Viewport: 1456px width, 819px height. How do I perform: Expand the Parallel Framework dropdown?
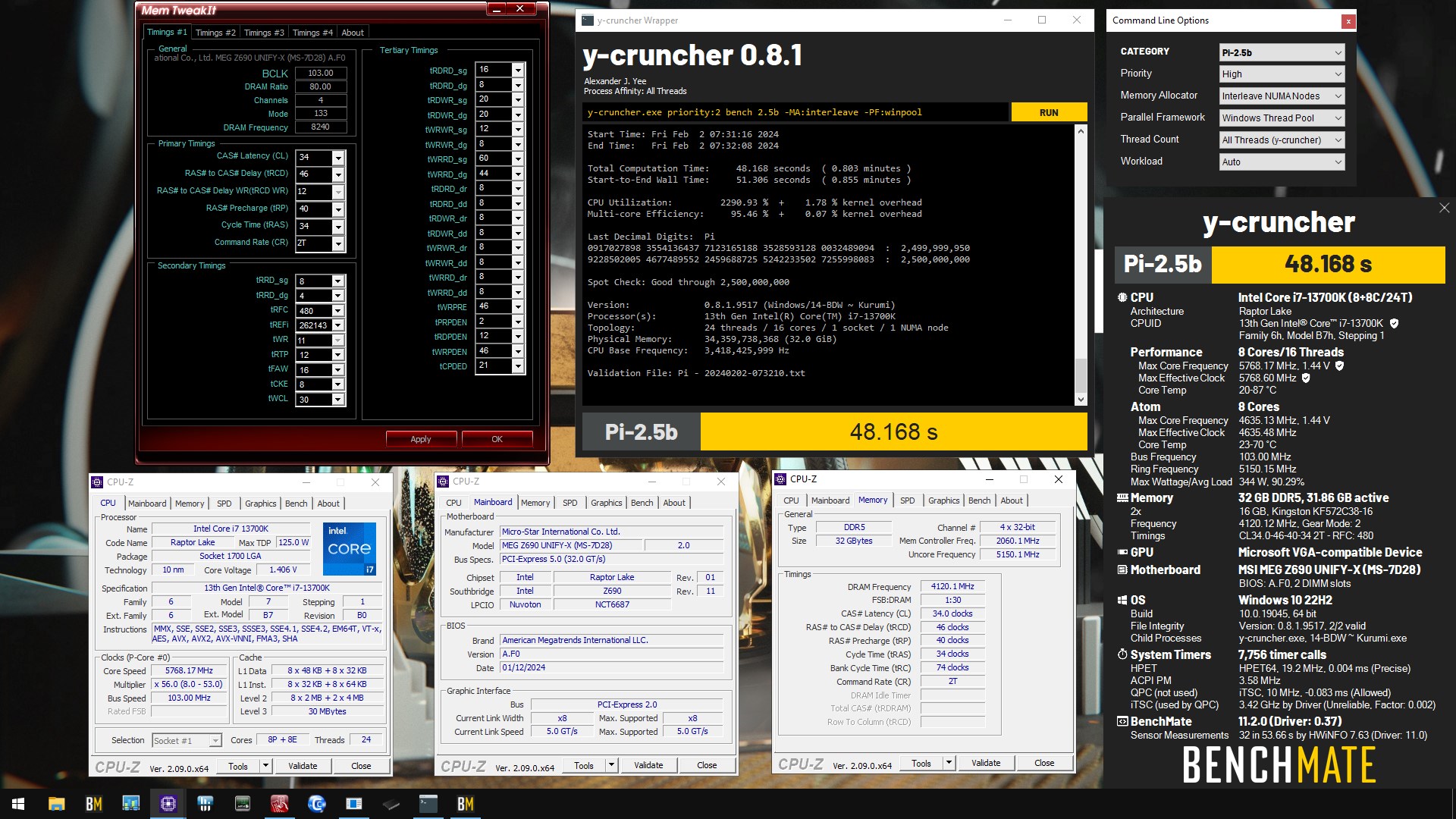pyautogui.click(x=1282, y=118)
